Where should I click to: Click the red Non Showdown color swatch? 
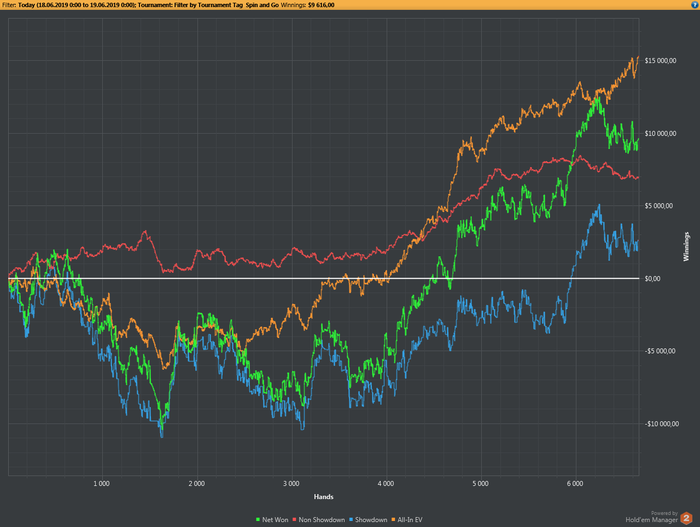[295, 519]
